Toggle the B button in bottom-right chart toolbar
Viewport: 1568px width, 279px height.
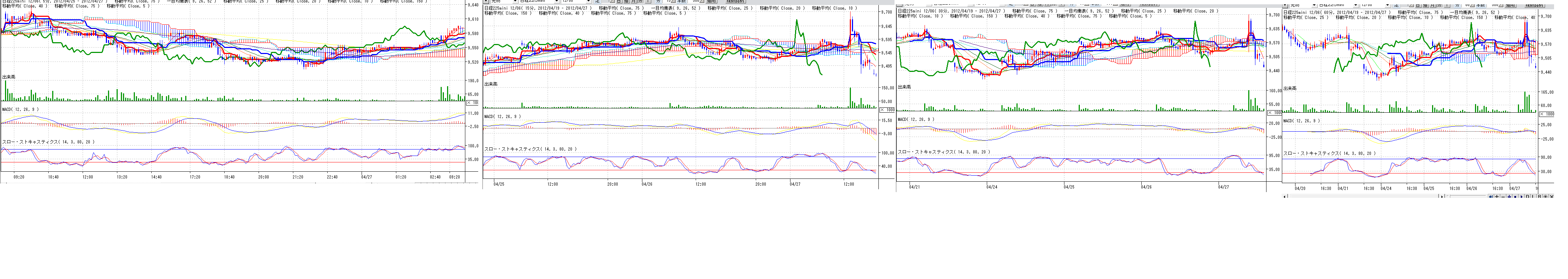1539,197
